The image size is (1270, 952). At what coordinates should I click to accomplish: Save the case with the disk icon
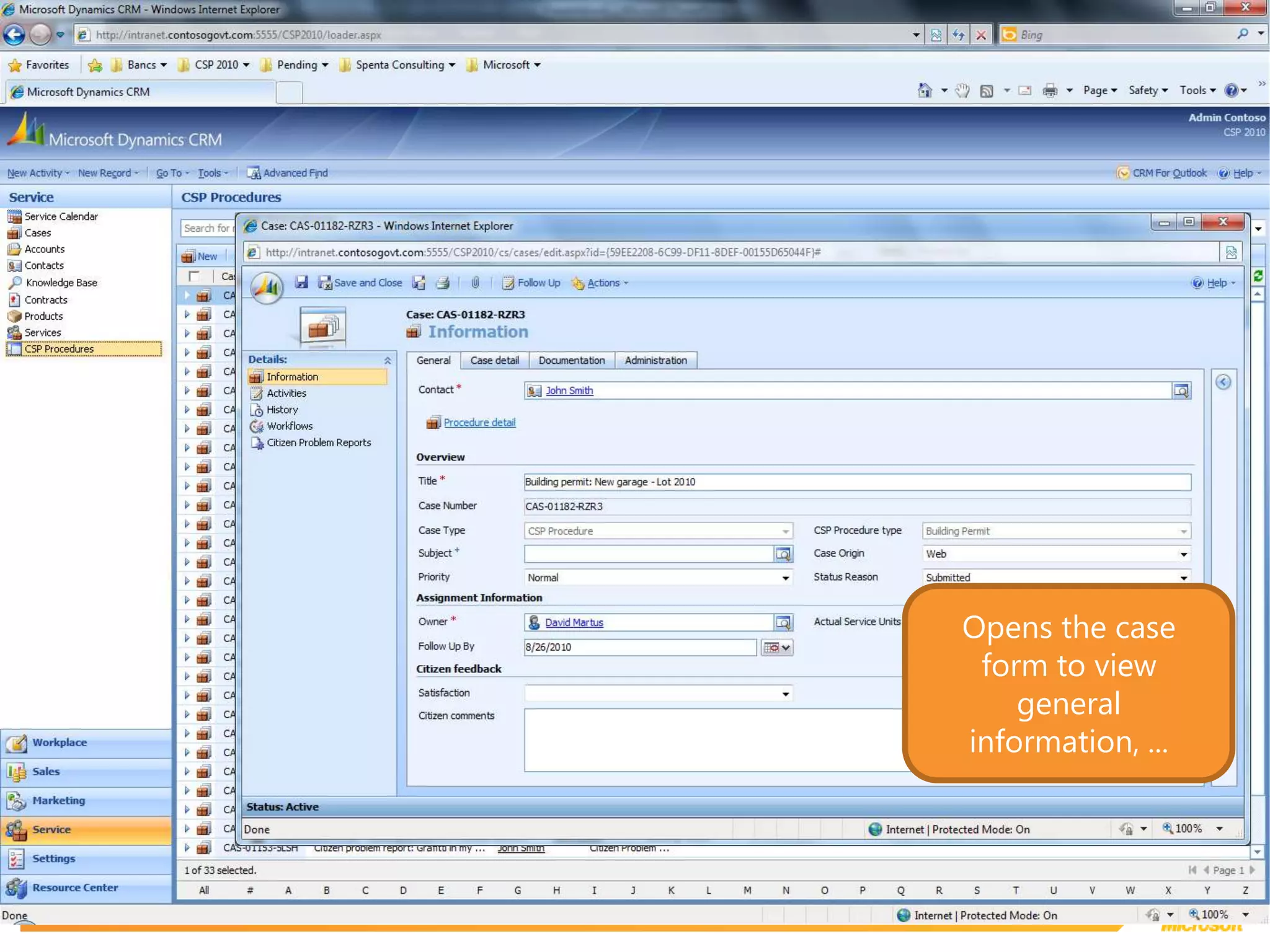coord(301,283)
